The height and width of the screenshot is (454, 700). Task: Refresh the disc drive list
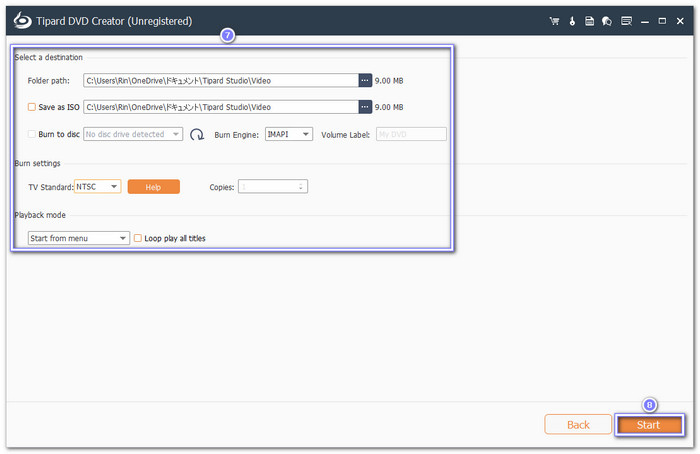coord(196,134)
